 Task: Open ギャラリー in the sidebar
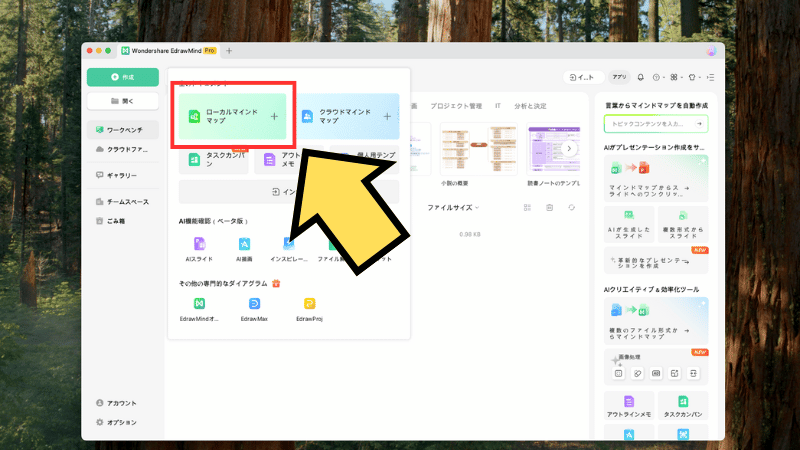(x=122, y=175)
